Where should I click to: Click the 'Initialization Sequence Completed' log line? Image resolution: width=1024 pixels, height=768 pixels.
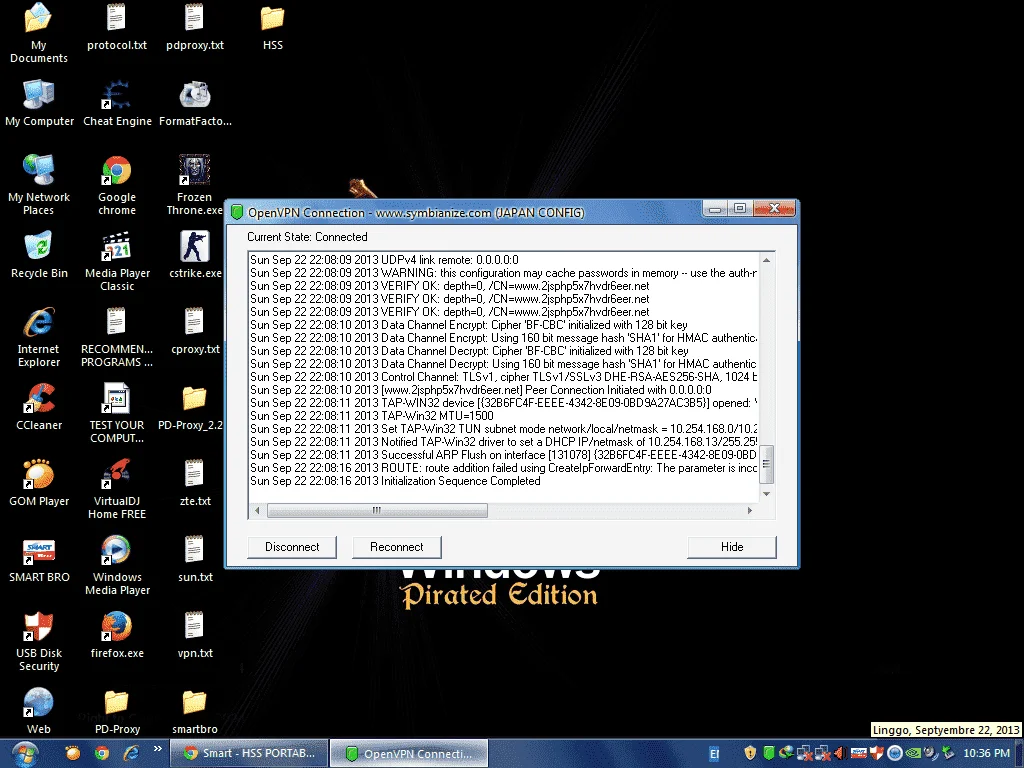point(395,481)
